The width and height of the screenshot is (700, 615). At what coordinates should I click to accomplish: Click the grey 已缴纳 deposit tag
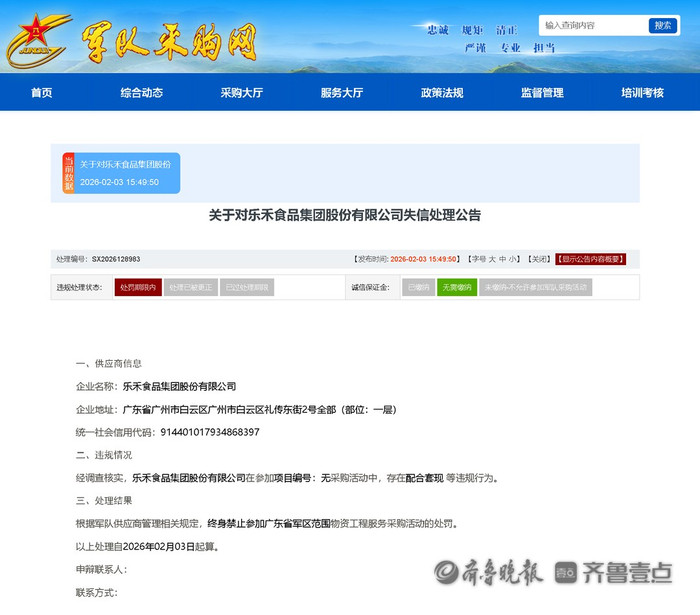[x=418, y=287]
